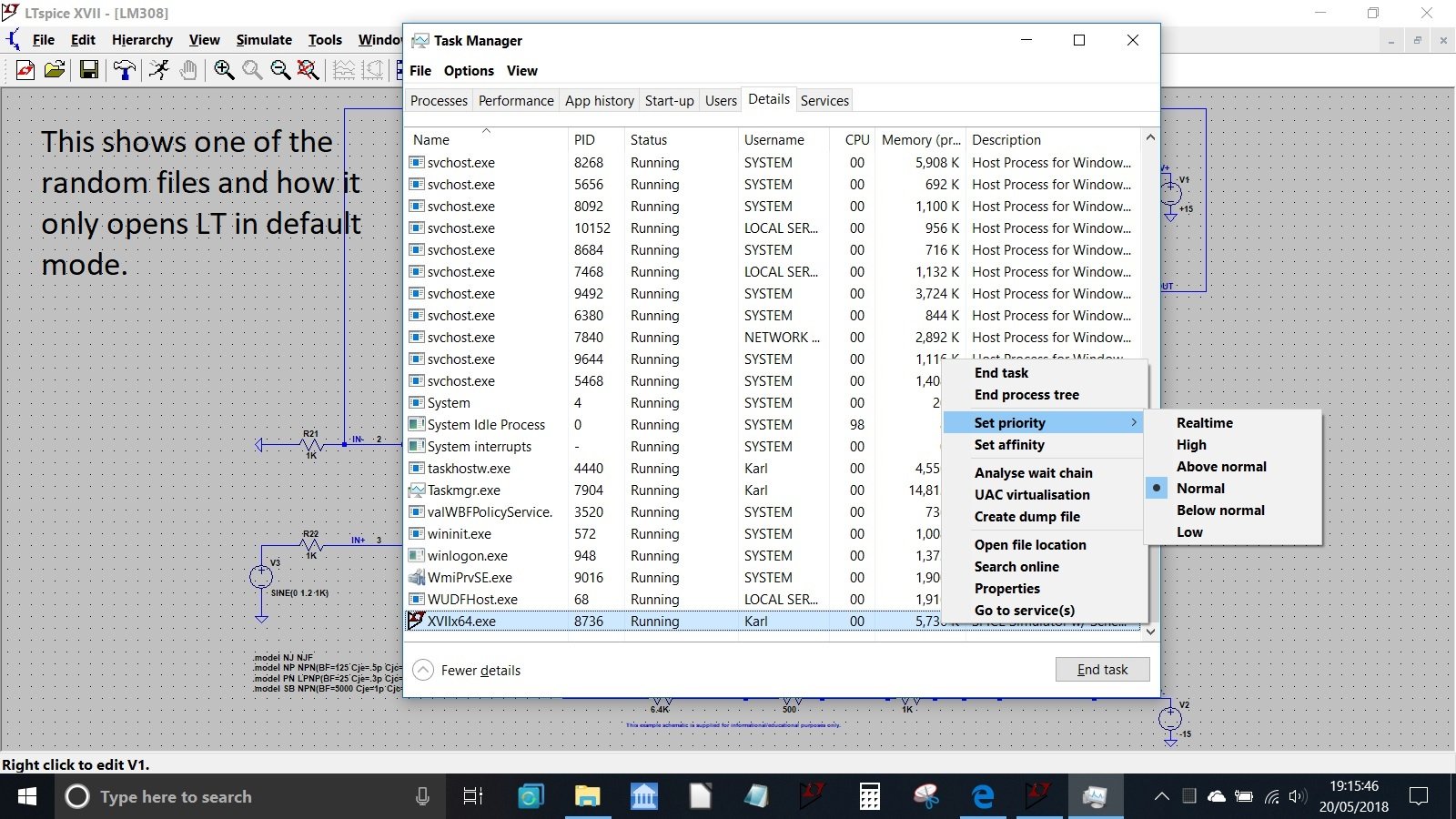Open the Processes tab
Screen dimensions: 1456x819
point(439,100)
